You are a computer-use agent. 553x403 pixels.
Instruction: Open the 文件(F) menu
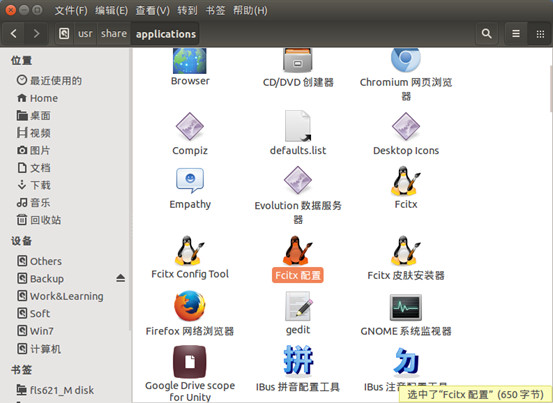(x=71, y=10)
